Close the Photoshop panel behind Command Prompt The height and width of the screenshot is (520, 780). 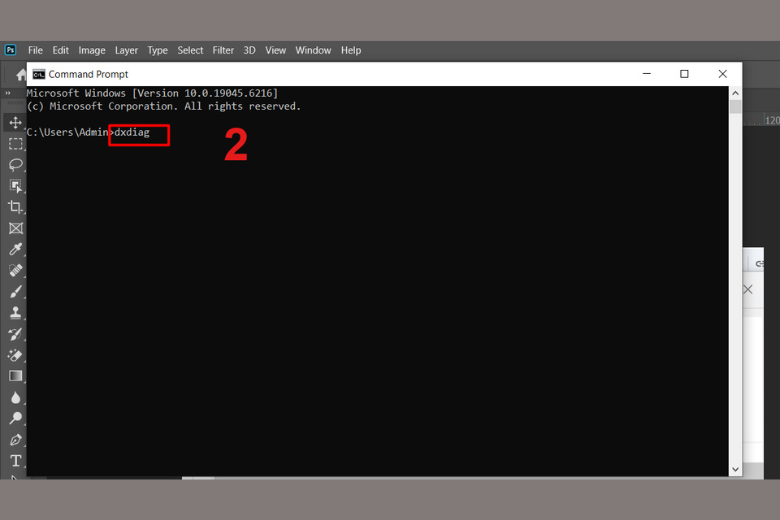748,290
